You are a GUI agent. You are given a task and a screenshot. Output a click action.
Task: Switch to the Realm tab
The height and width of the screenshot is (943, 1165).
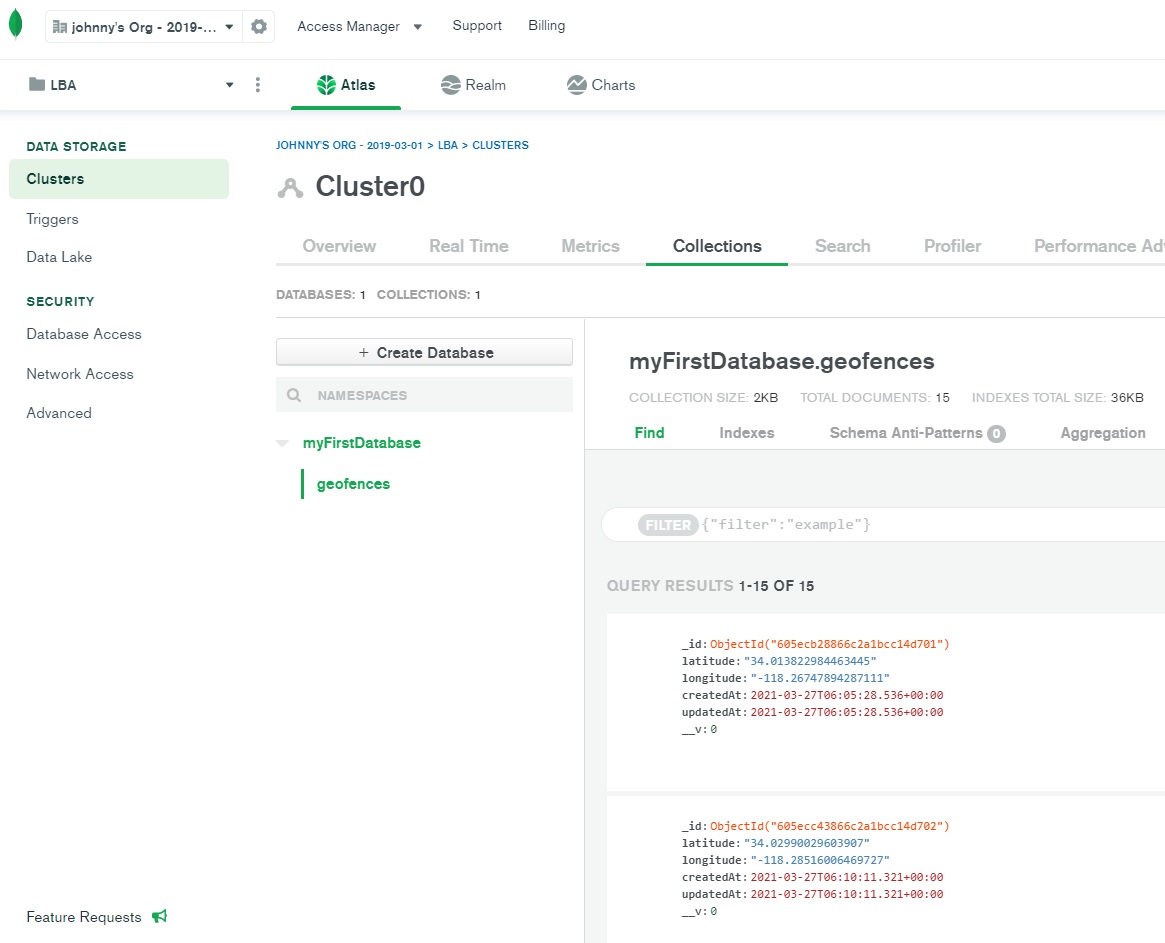[473, 85]
